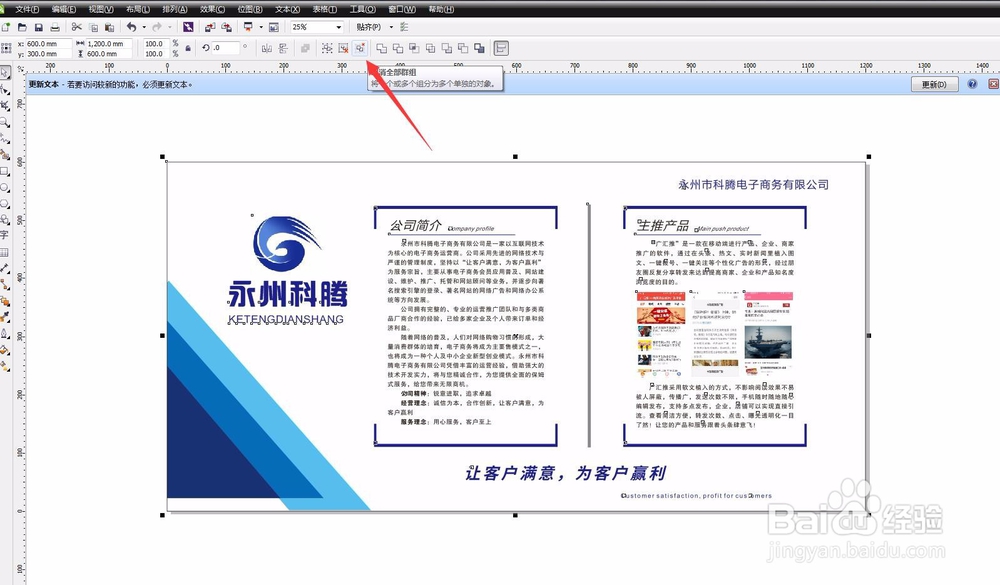This screenshot has width=1000, height=585.
Task: Create a new document
Action: click(6, 27)
